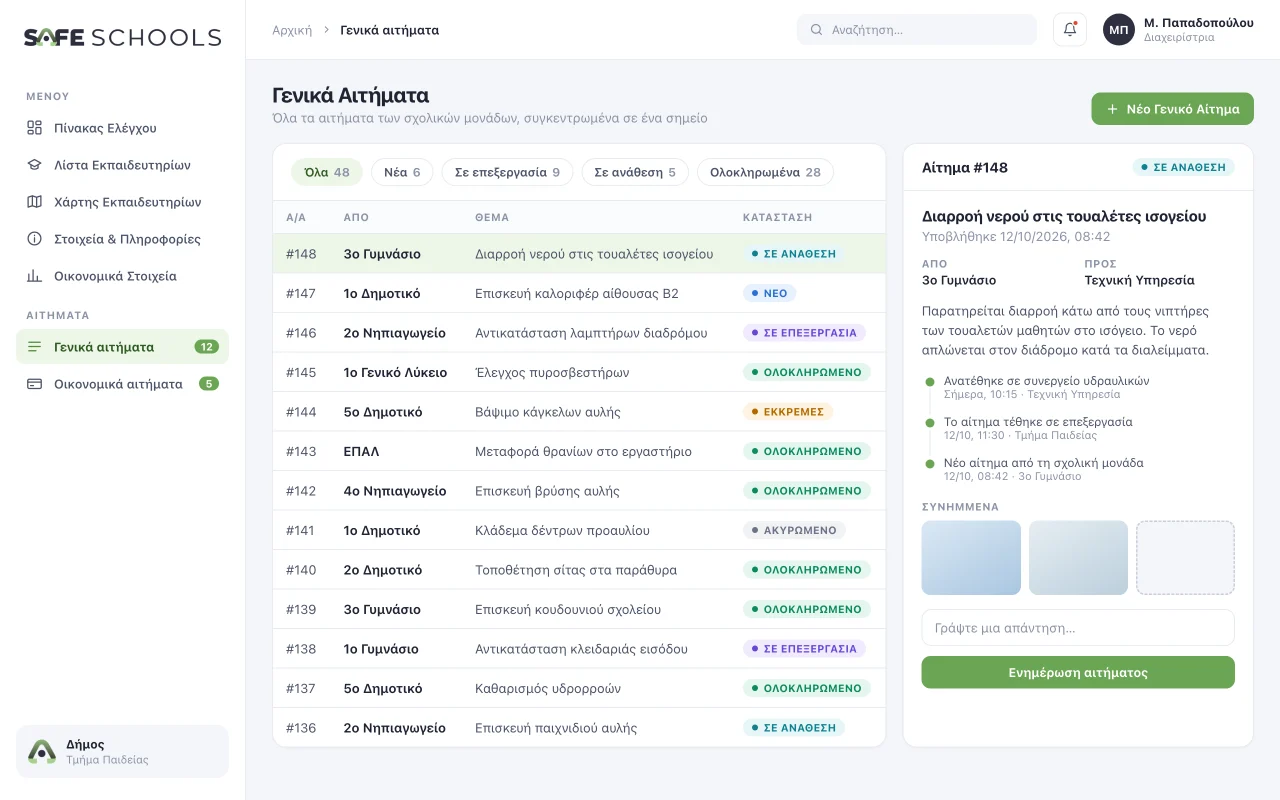1280x800 pixels.
Task: Go to Αρχική breadcrumb
Action: [292, 30]
